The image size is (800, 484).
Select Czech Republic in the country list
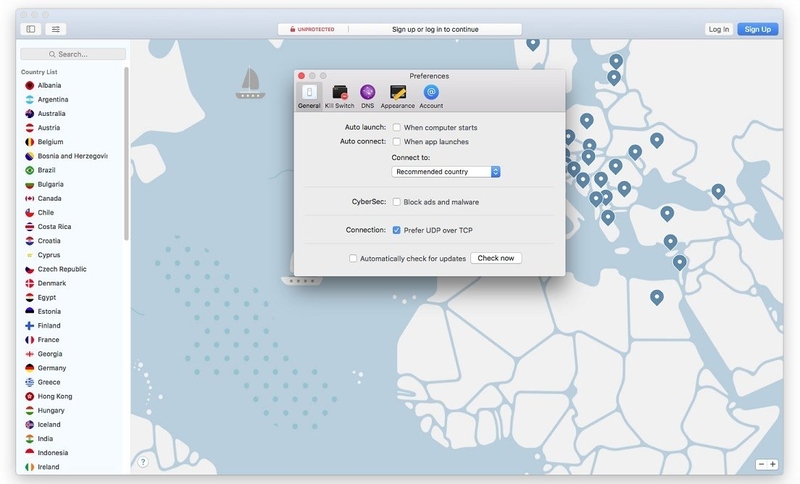[x=62, y=269]
